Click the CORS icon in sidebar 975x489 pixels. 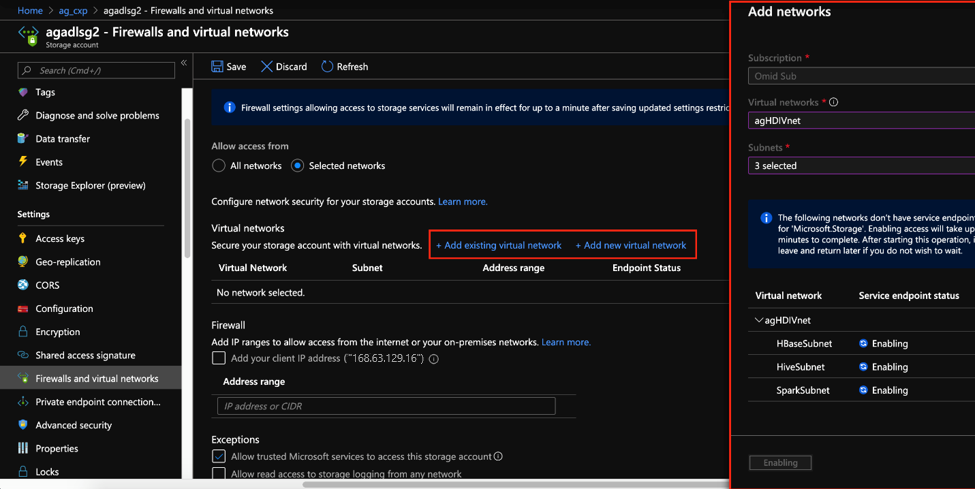click(23, 285)
